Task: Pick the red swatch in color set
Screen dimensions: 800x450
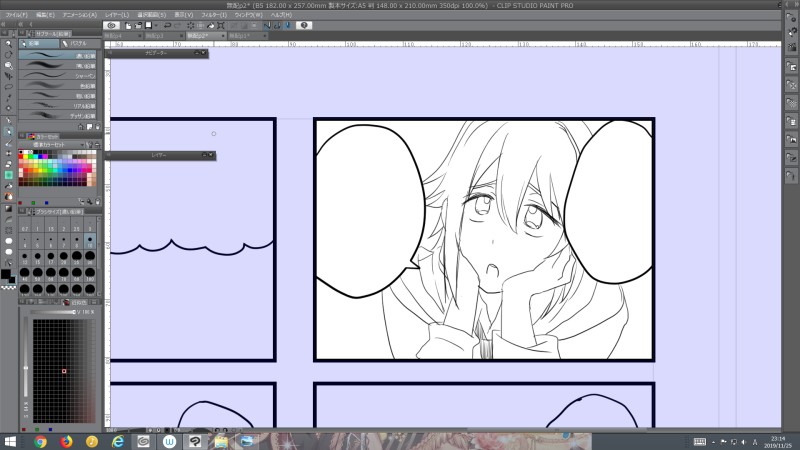Action: pos(21,158)
